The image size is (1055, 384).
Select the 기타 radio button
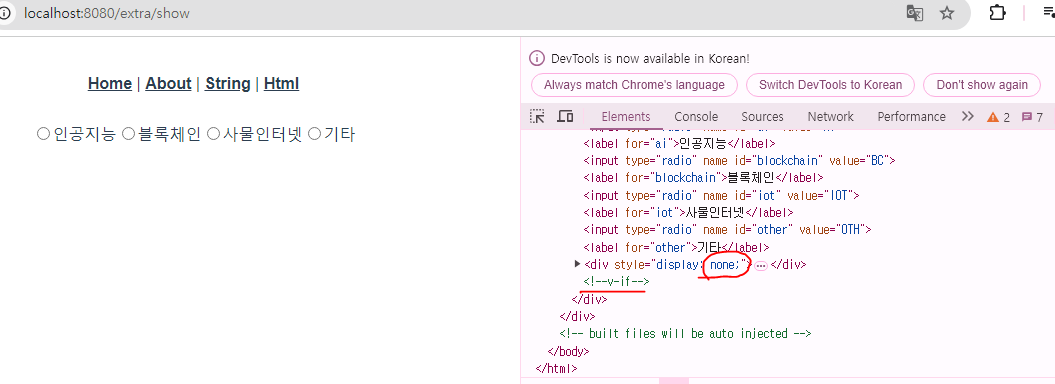click(314, 135)
